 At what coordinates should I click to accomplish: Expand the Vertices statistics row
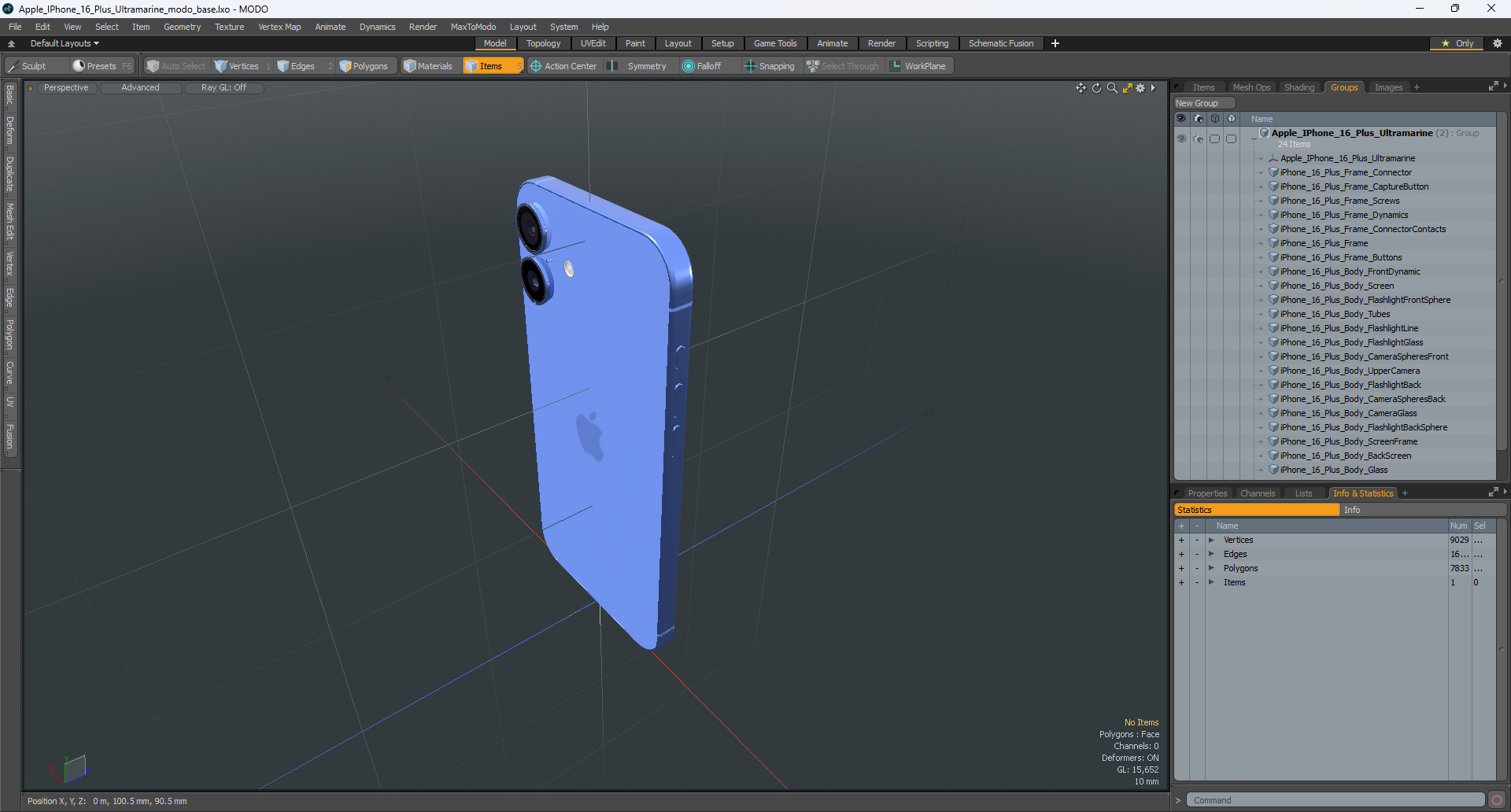click(x=1211, y=540)
